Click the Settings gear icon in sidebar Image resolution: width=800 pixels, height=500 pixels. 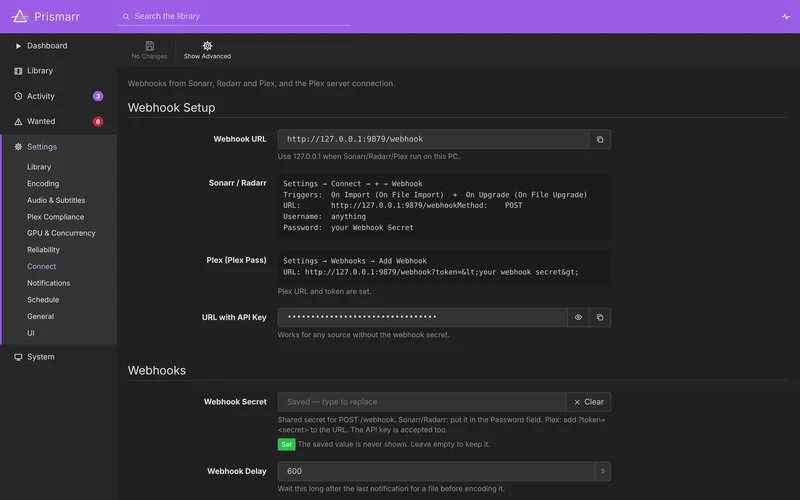pos(18,147)
